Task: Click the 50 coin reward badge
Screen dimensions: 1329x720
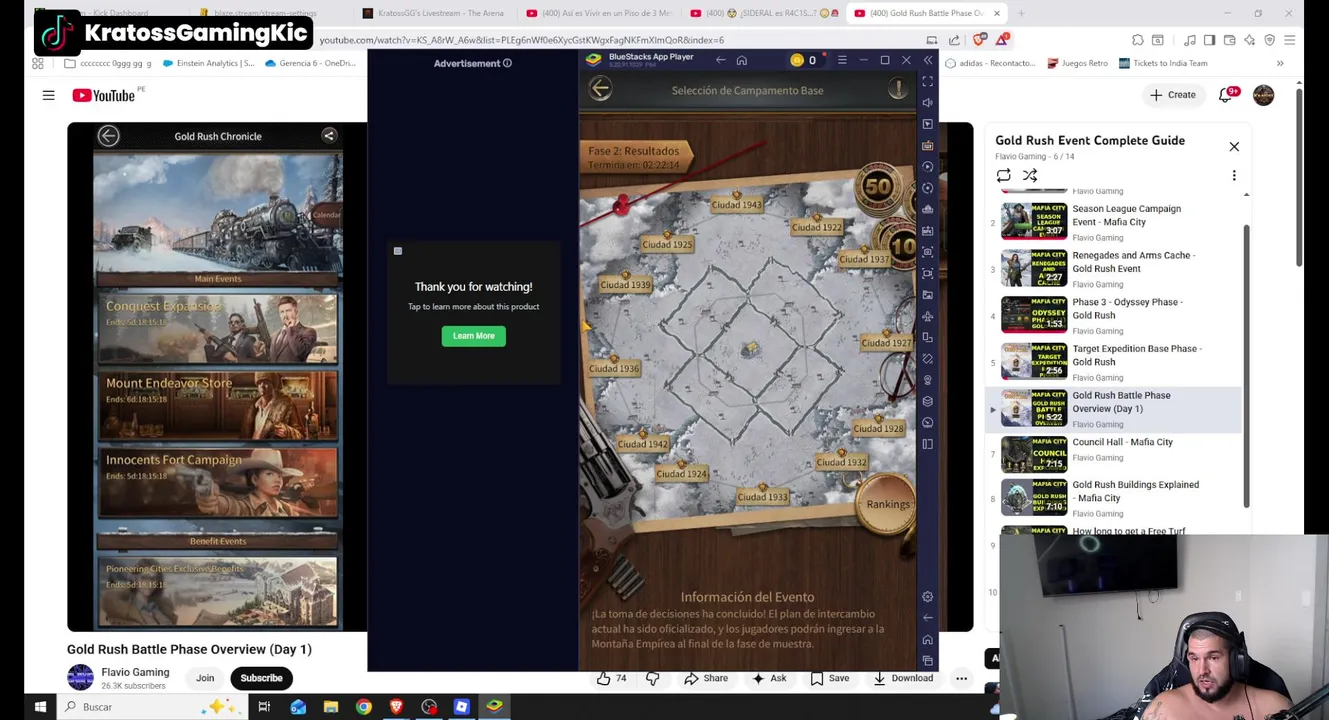Action: point(878,187)
